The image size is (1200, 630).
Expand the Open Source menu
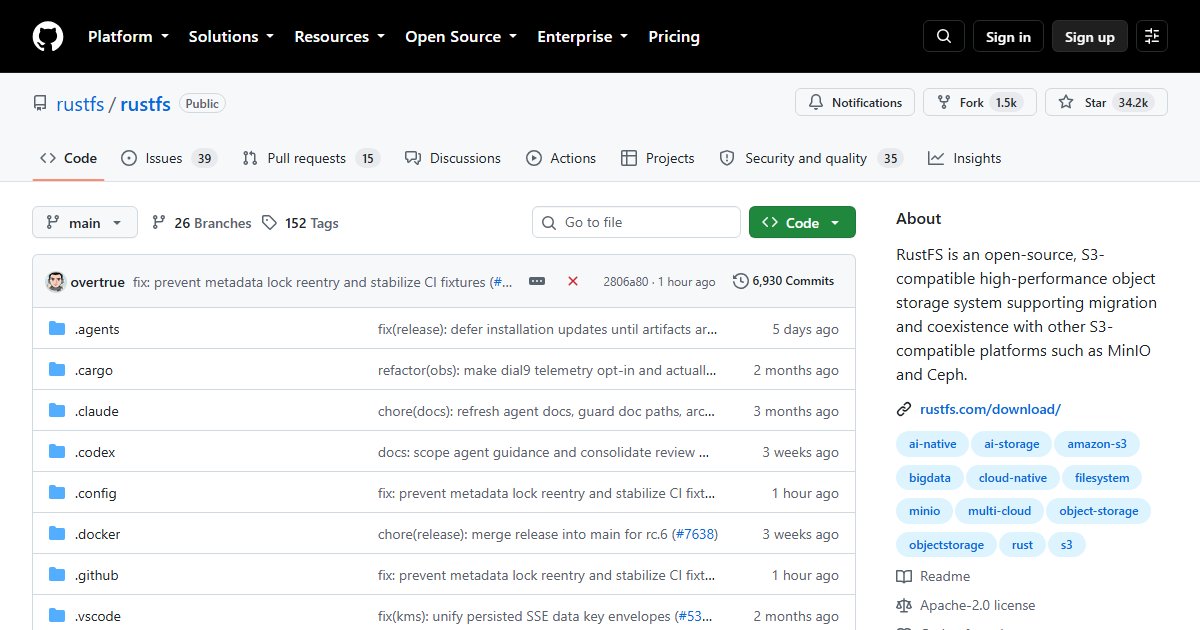(x=461, y=37)
